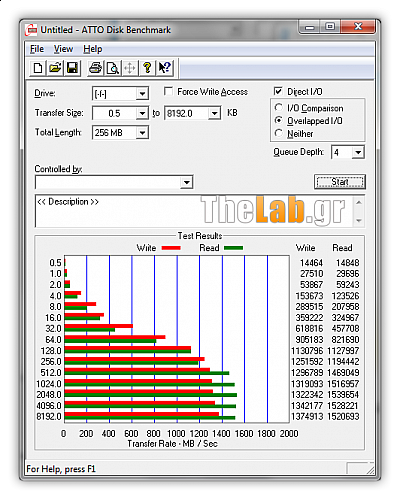Click the 128.0 transfer size row label
The image size is (400, 500).
click(x=51, y=351)
